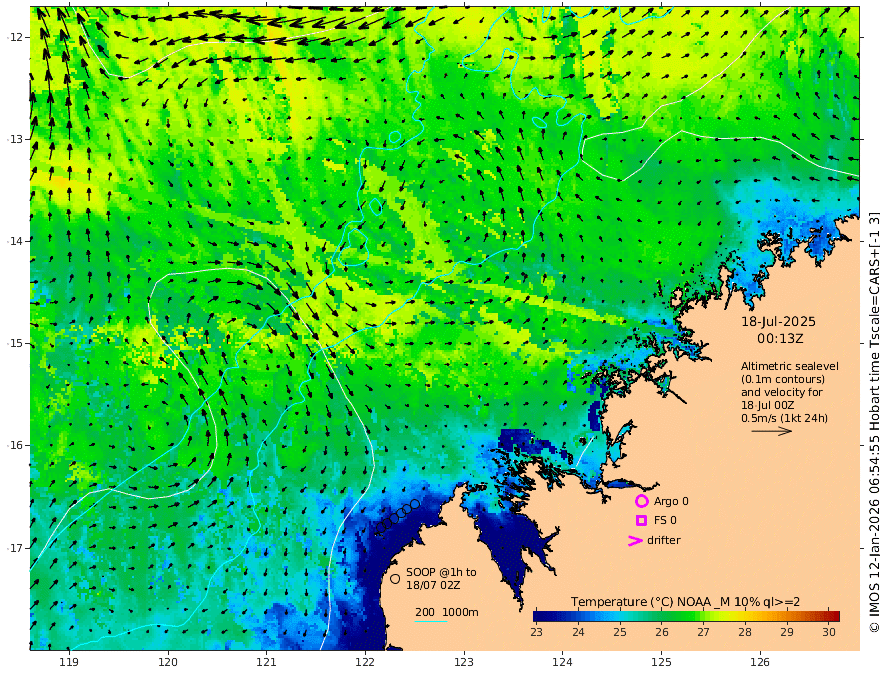Screen dimensions: 880x680
Task: Click the green 26°C section of colorbar
Action: (662, 617)
